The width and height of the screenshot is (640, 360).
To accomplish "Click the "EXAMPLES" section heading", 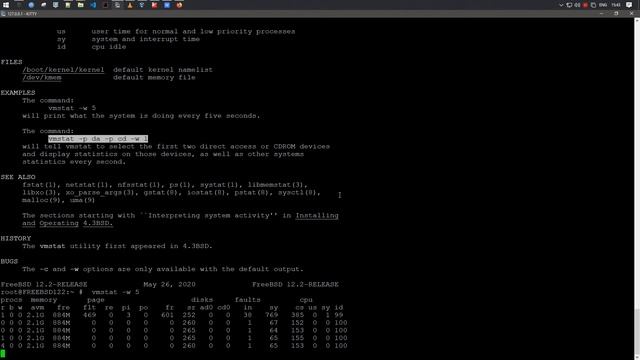I will [x=18, y=93].
